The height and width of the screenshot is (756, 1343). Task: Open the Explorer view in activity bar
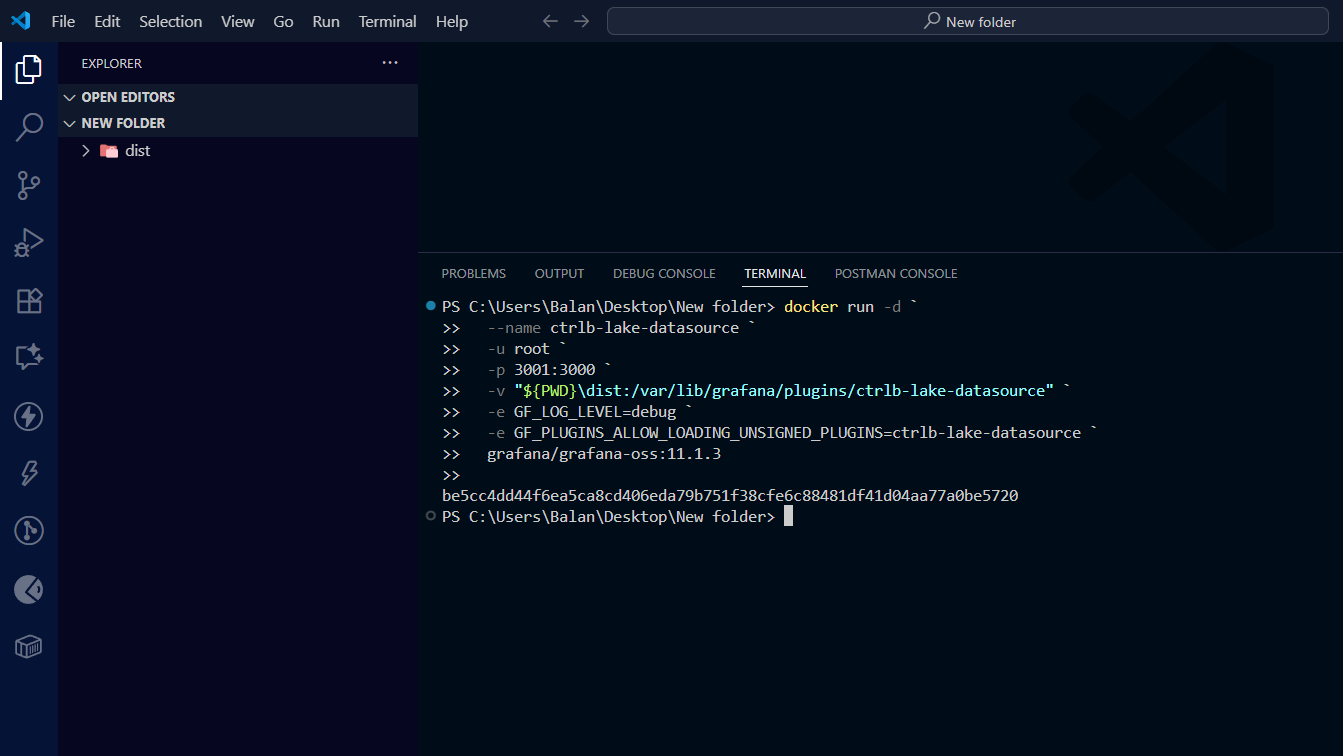click(x=29, y=70)
